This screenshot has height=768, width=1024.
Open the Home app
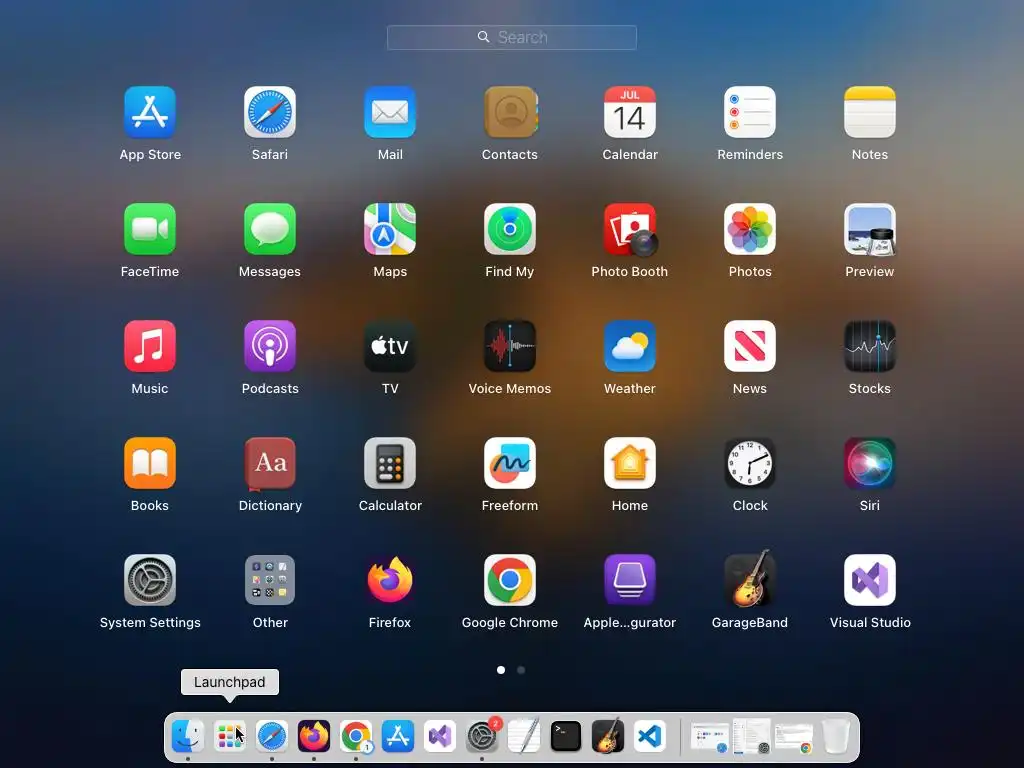pos(630,463)
